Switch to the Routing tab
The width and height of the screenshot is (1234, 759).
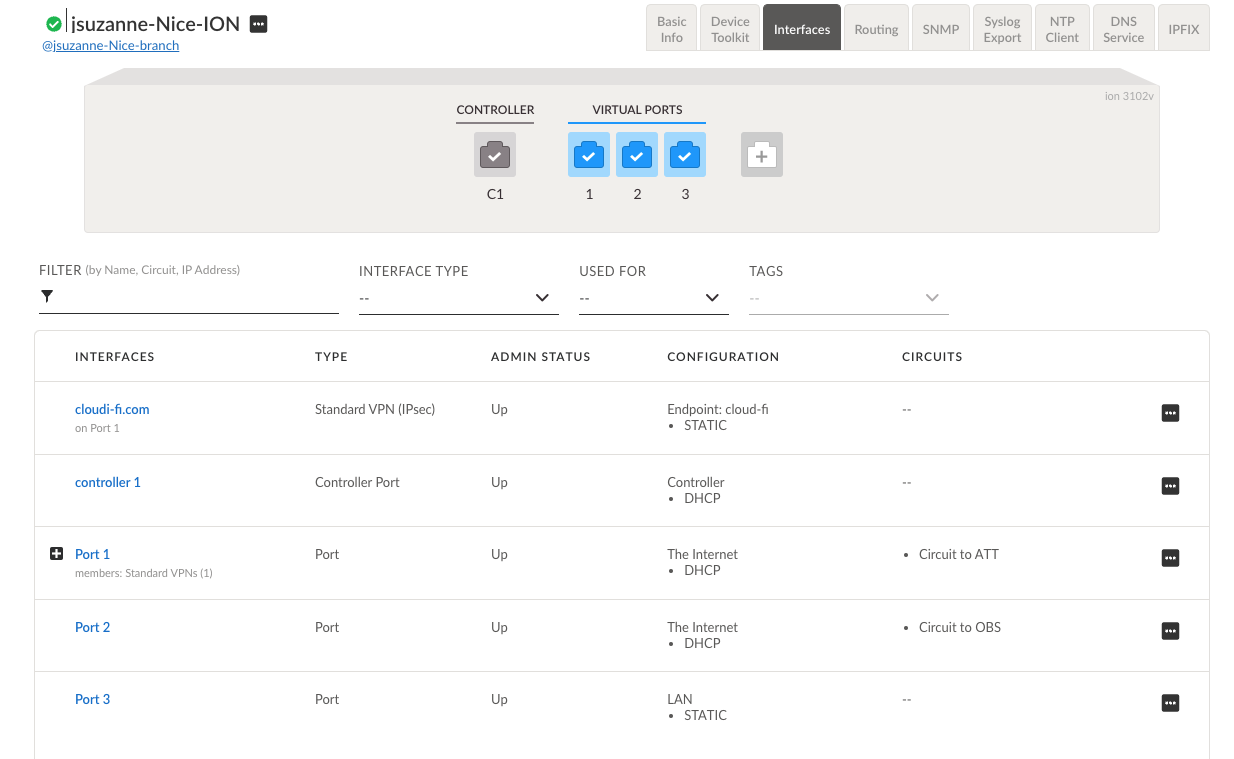(x=876, y=27)
